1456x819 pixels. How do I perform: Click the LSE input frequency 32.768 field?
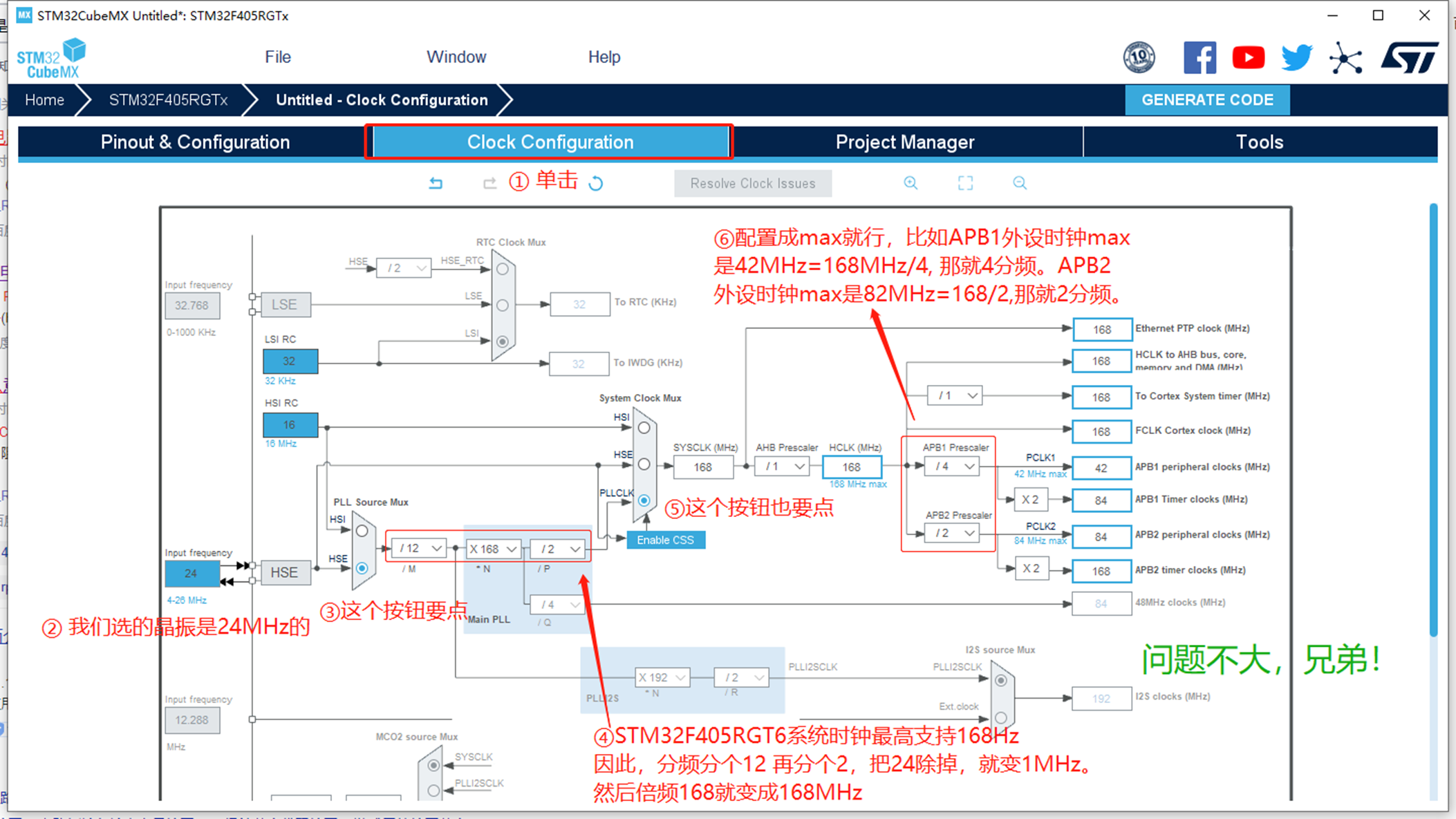coord(192,305)
